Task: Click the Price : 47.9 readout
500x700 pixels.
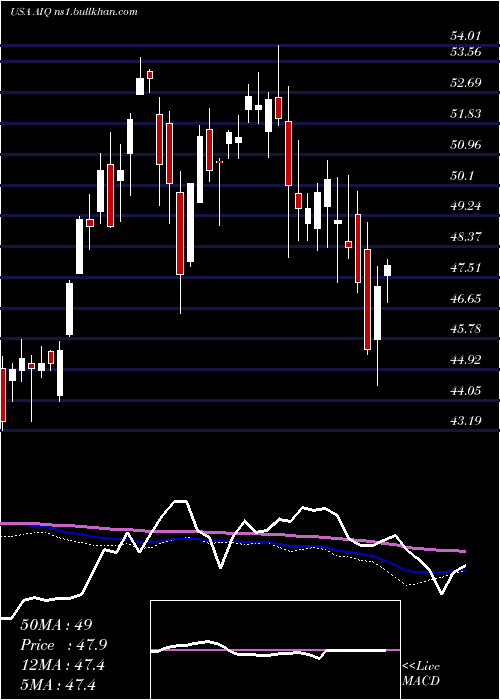Action: [64, 645]
